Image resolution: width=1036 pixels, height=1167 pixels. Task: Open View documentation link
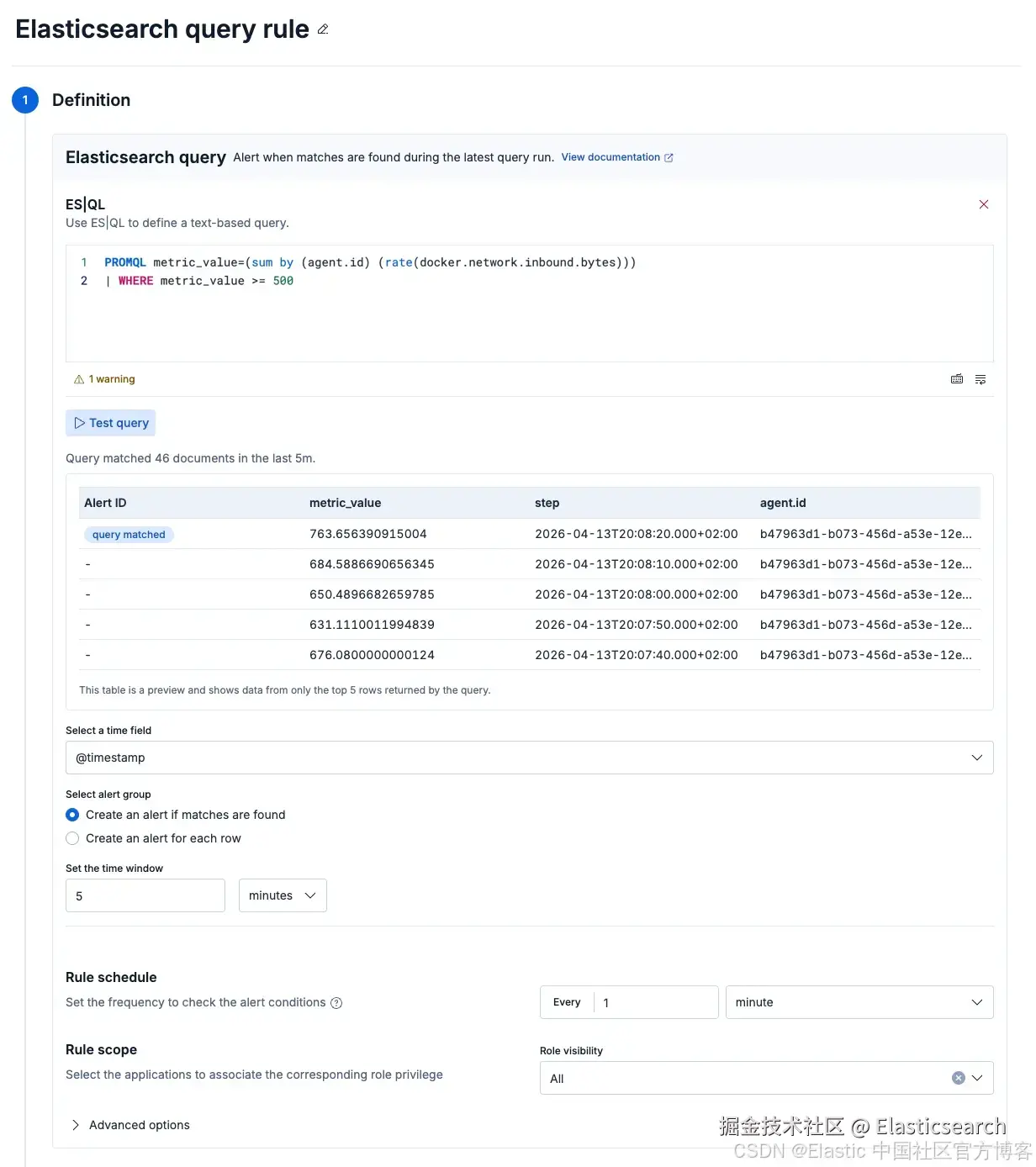pyautogui.click(x=617, y=157)
